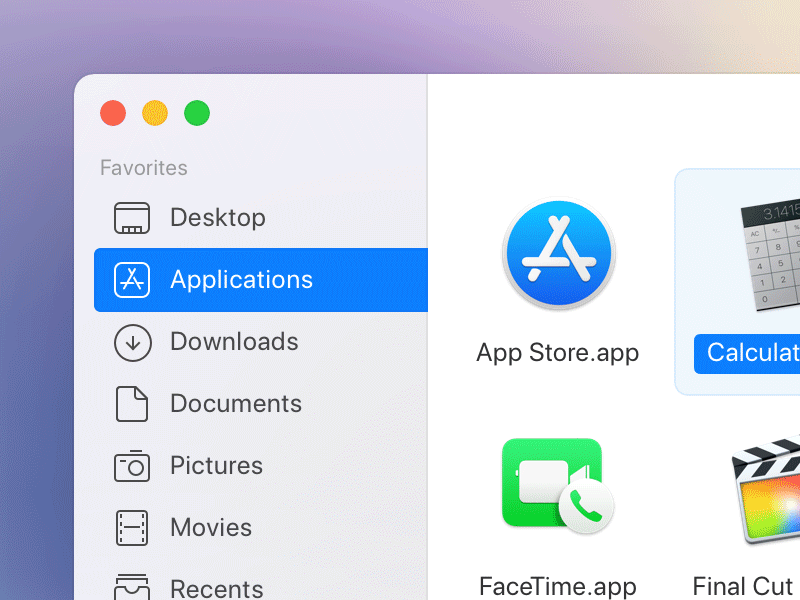This screenshot has width=800, height=600.
Task: Click the Applications A-pencil sidebar icon
Action: pos(132,279)
